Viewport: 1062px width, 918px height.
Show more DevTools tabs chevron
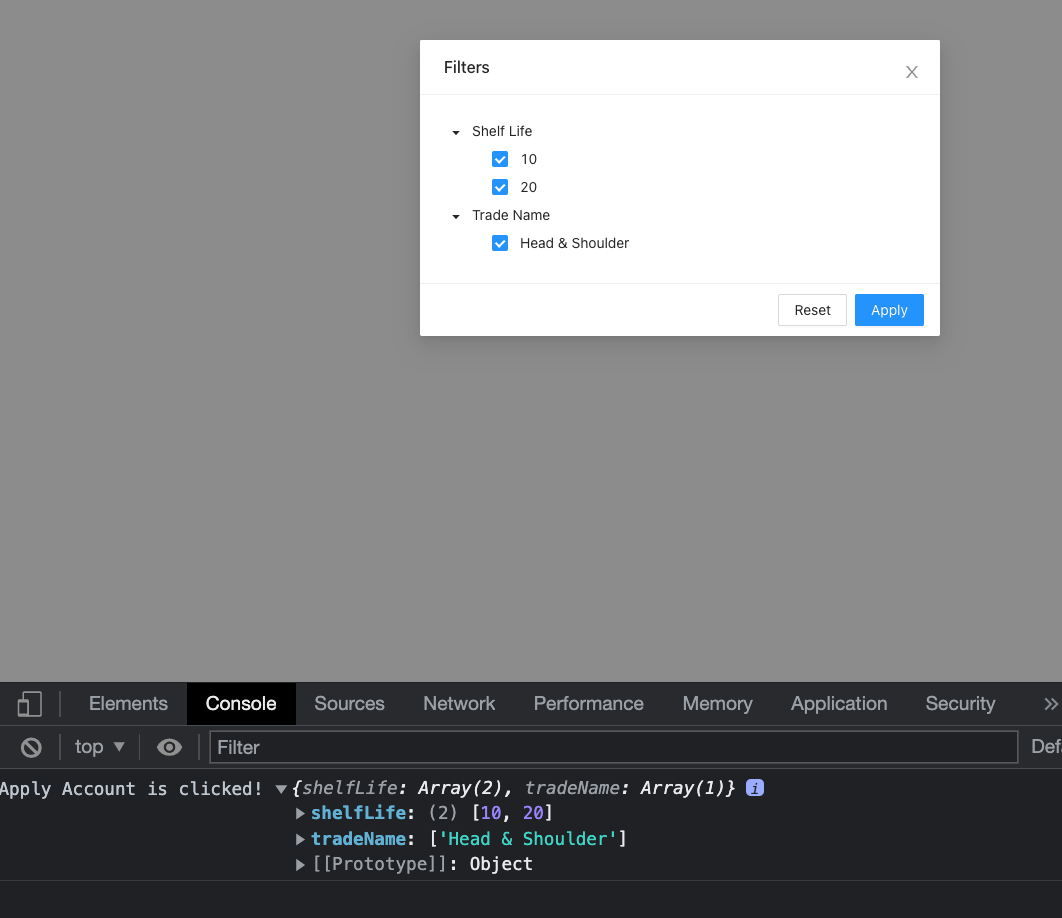point(1050,704)
